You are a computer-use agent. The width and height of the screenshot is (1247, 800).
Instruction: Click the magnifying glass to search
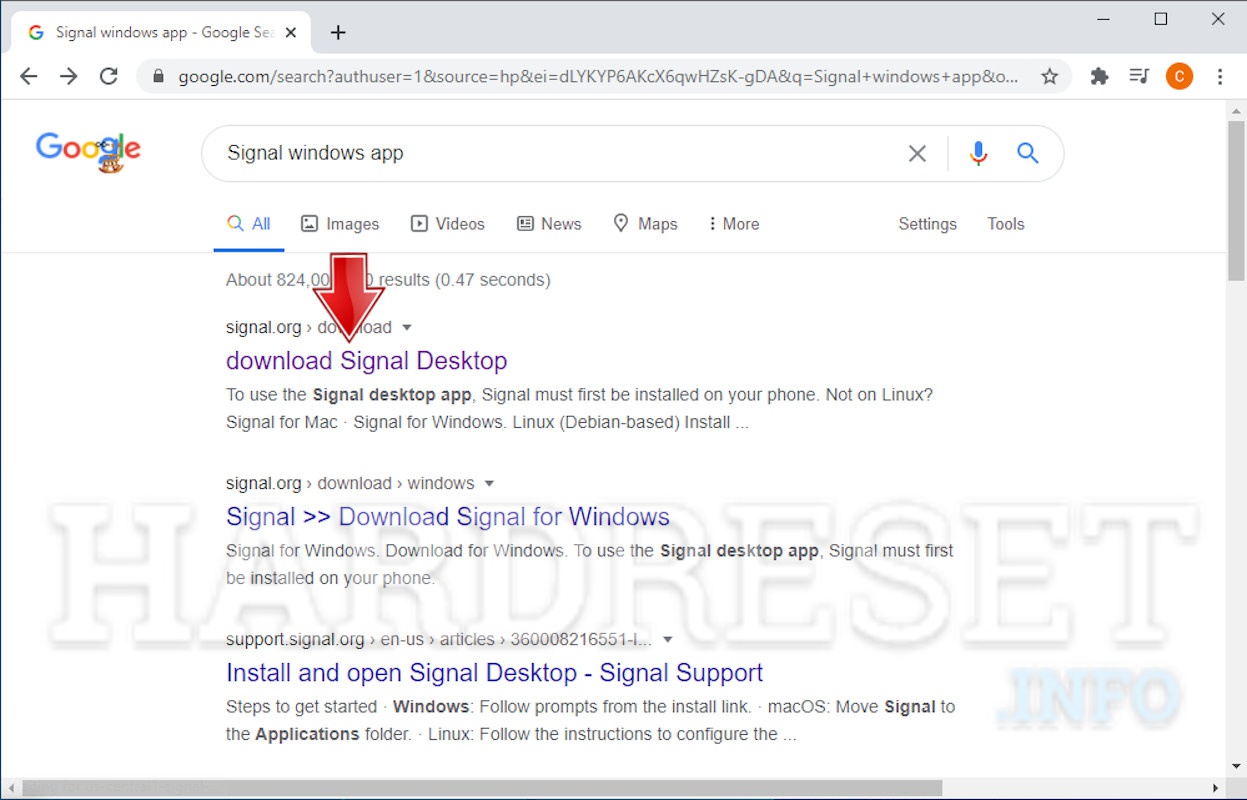pyautogui.click(x=1028, y=153)
